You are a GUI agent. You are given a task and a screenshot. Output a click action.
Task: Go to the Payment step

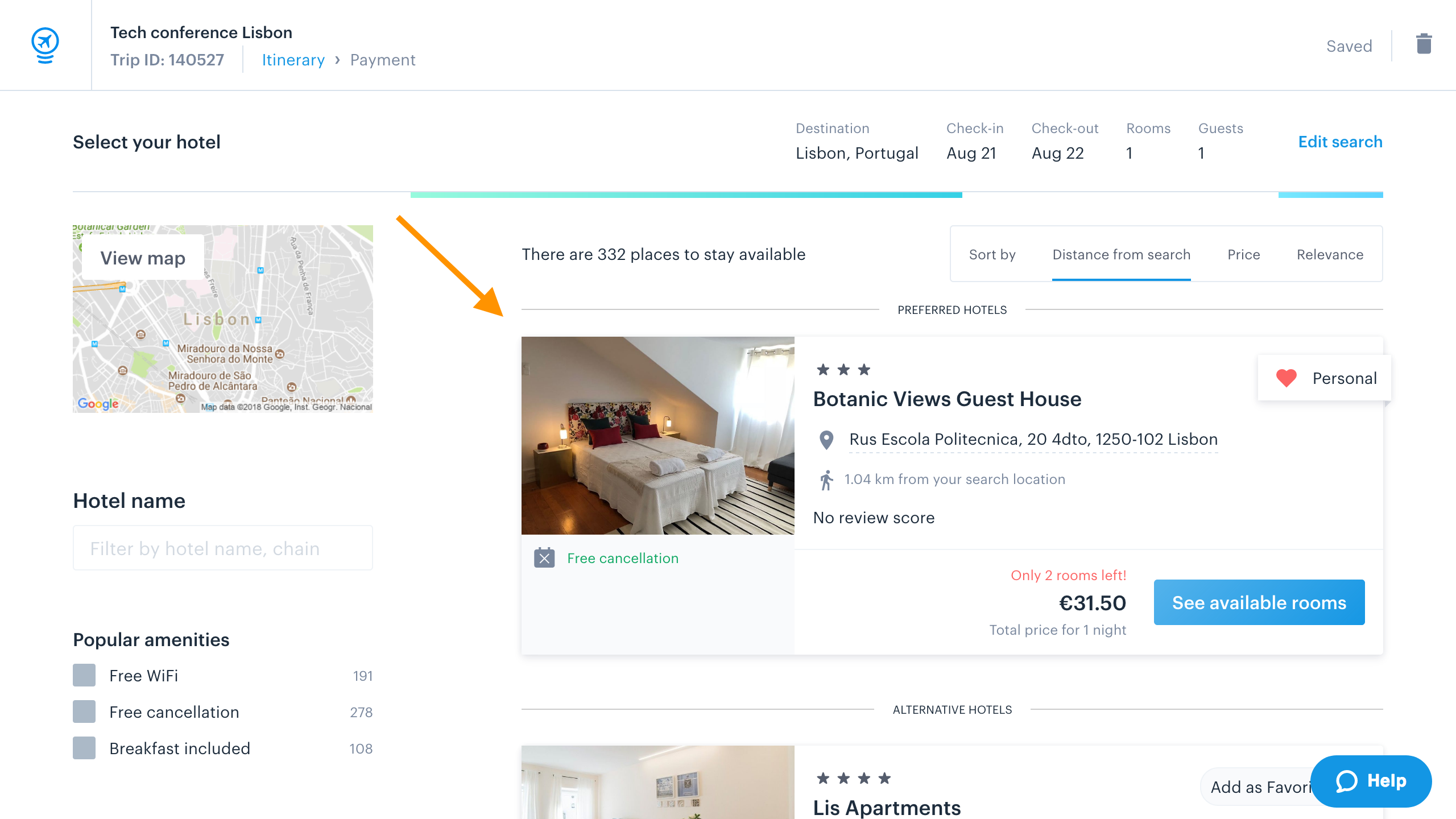[383, 60]
